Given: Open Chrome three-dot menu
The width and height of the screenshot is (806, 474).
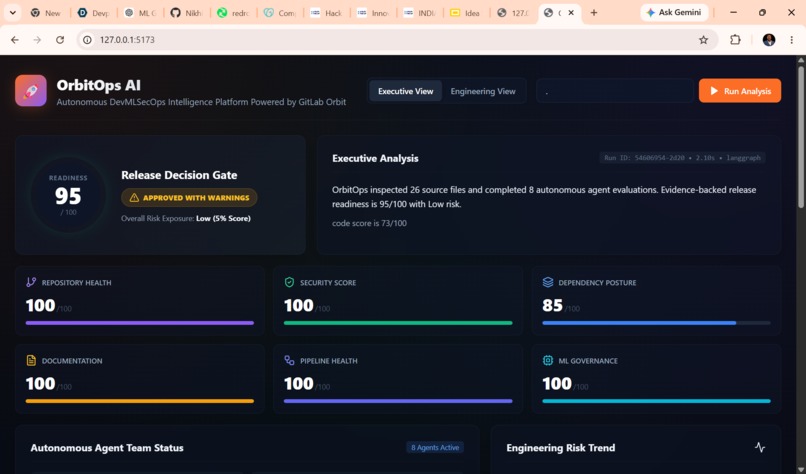Looking at the screenshot, I should (x=791, y=40).
